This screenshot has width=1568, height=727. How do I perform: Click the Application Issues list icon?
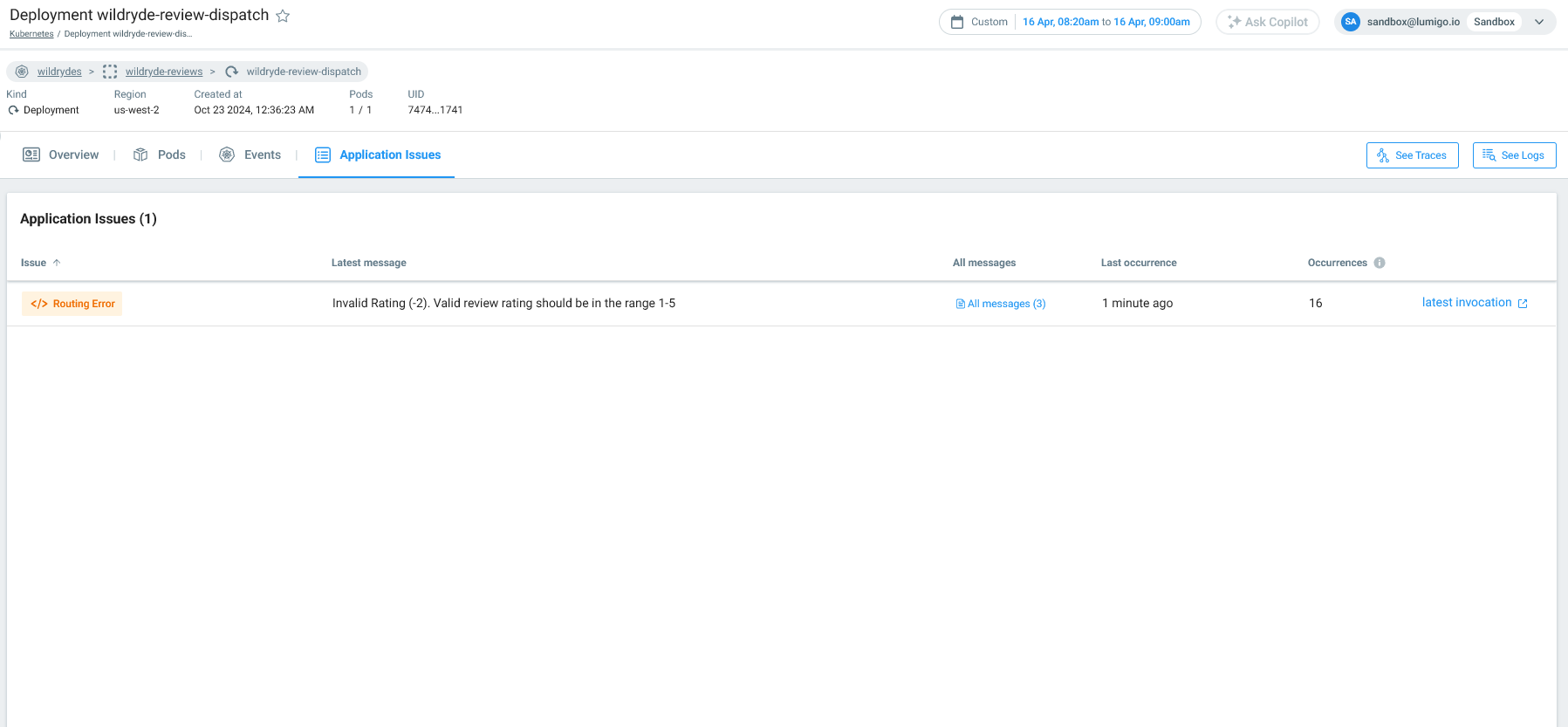[x=323, y=154]
